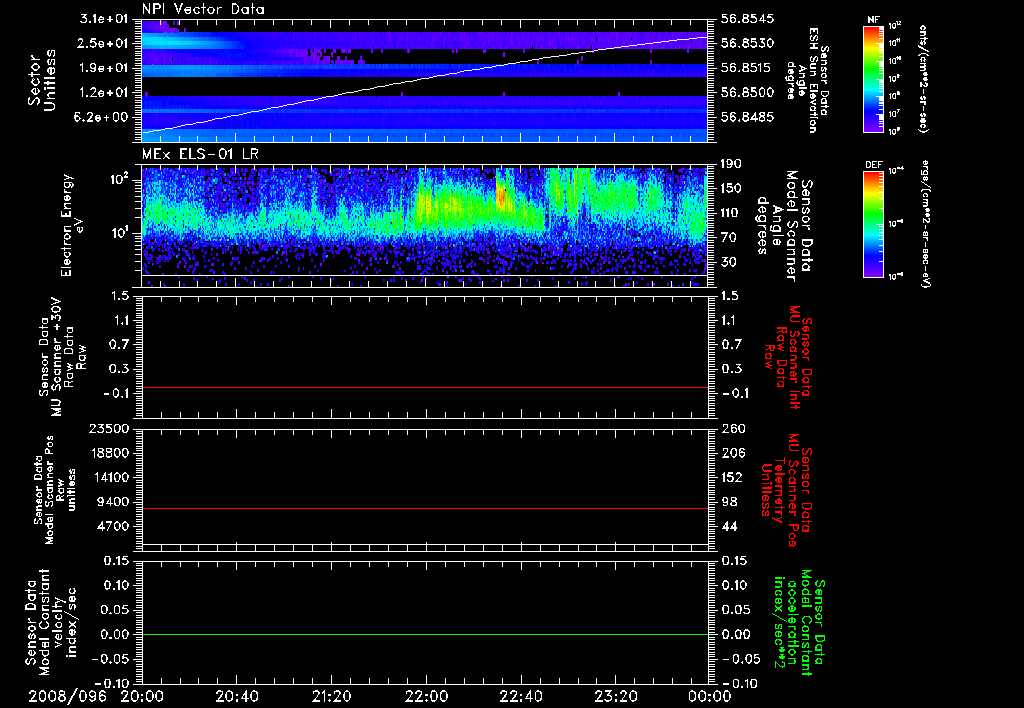Select the 22:00 time axis label
The width and height of the screenshot is (1024, 708).
pyautogui.click(x=427, y=696)
